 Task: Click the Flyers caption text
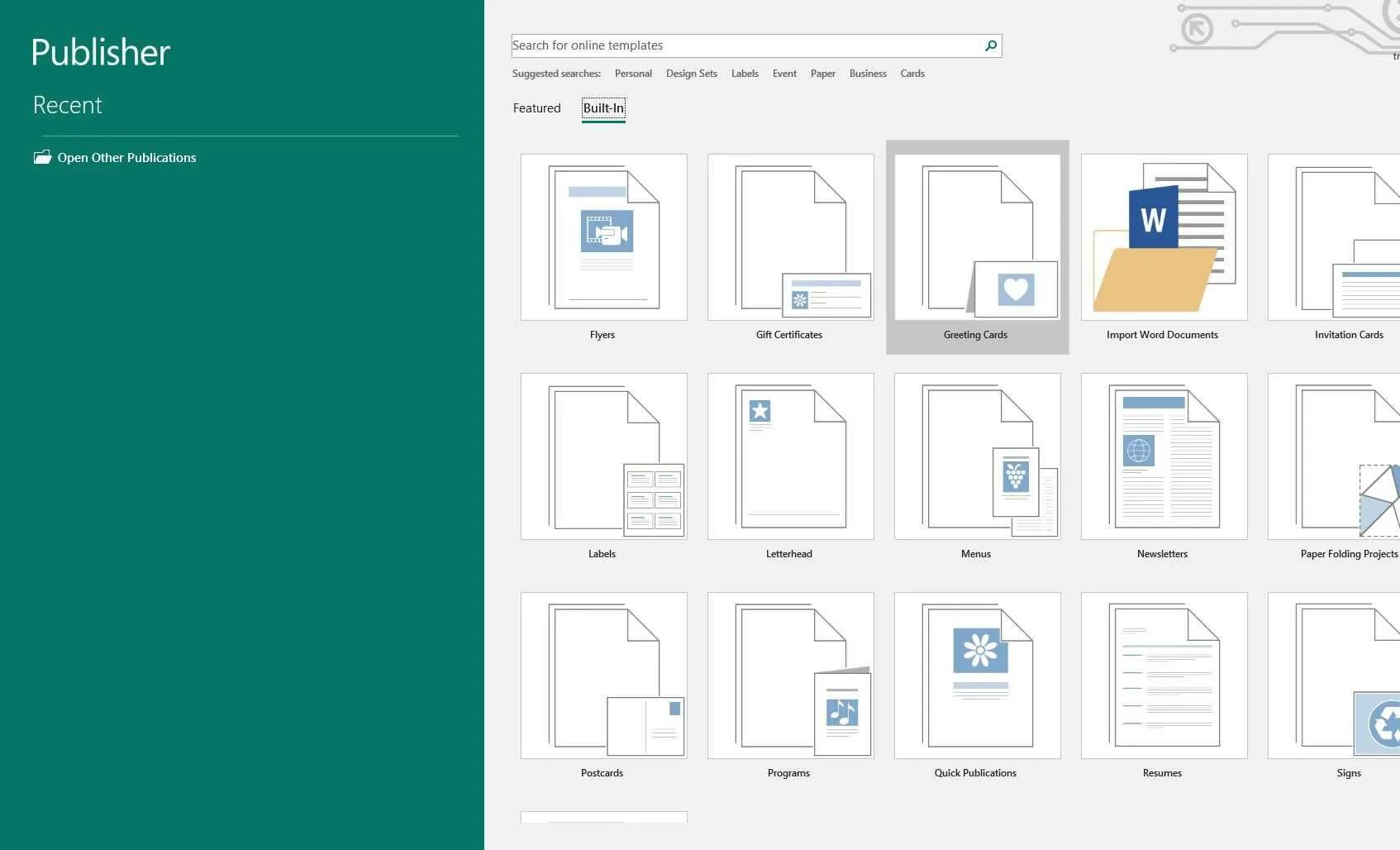602,335
